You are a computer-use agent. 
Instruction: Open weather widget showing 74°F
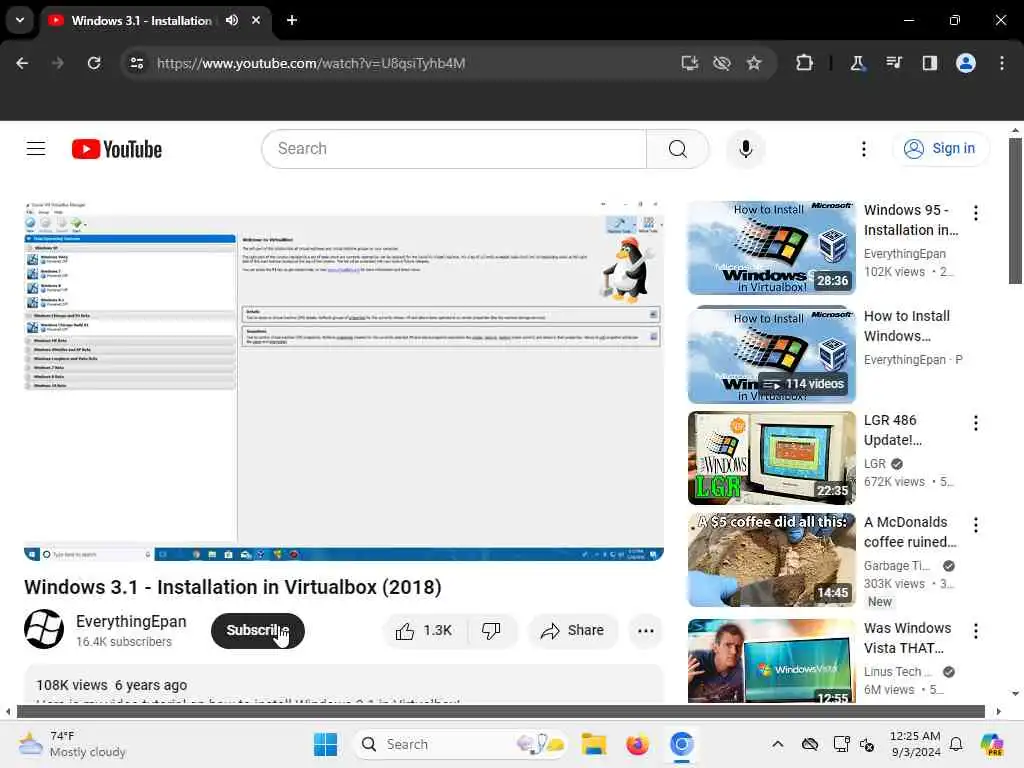point(72,744)
